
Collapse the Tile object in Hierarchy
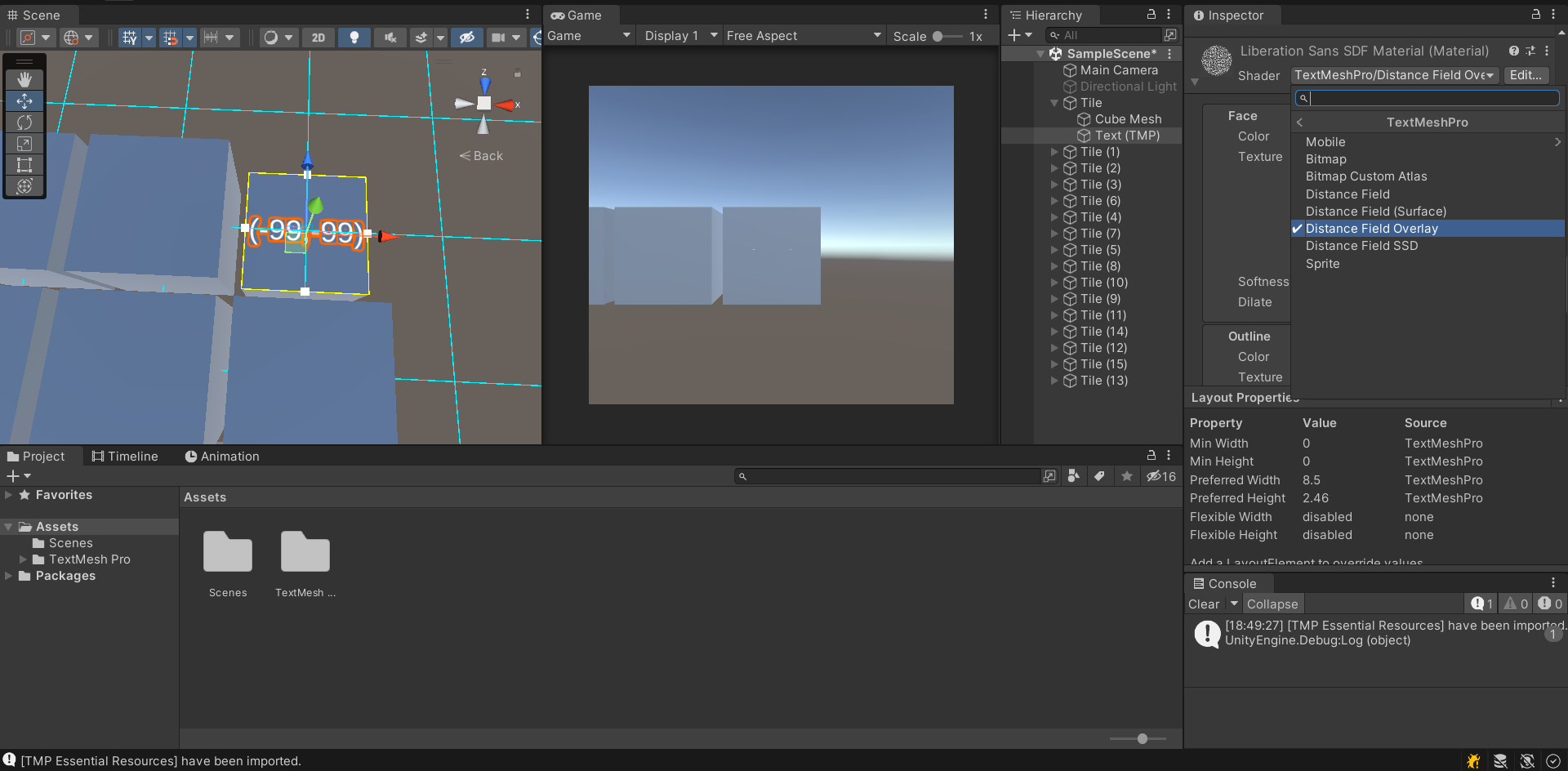point(1054,103)
